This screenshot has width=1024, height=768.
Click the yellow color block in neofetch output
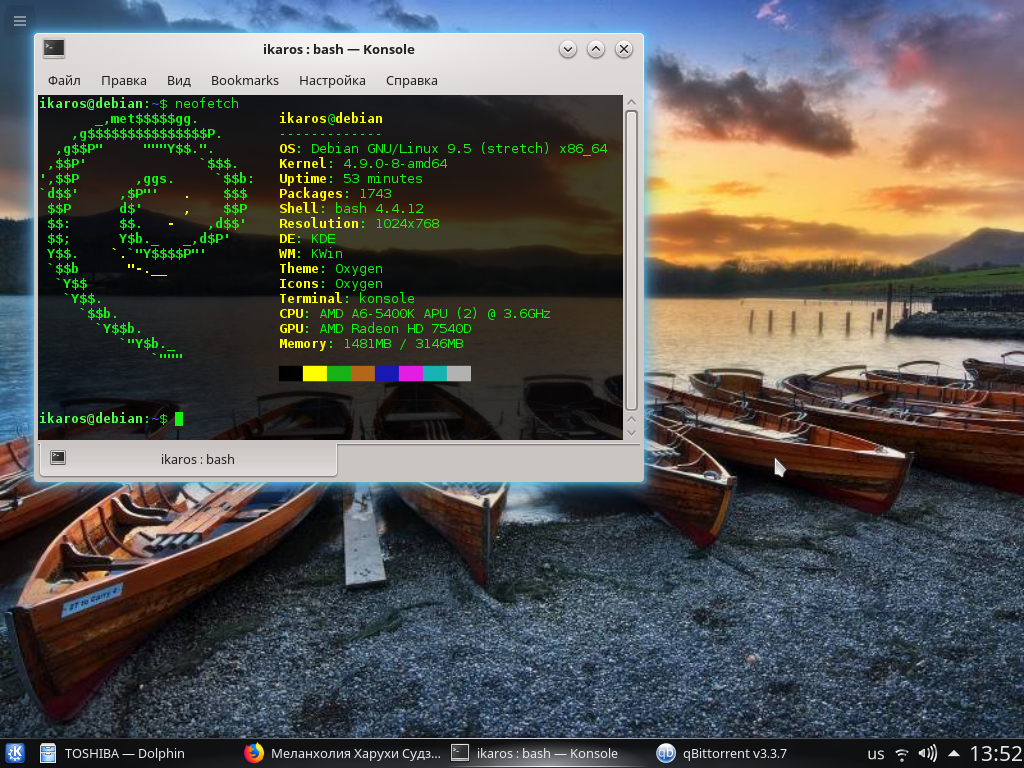315,373
